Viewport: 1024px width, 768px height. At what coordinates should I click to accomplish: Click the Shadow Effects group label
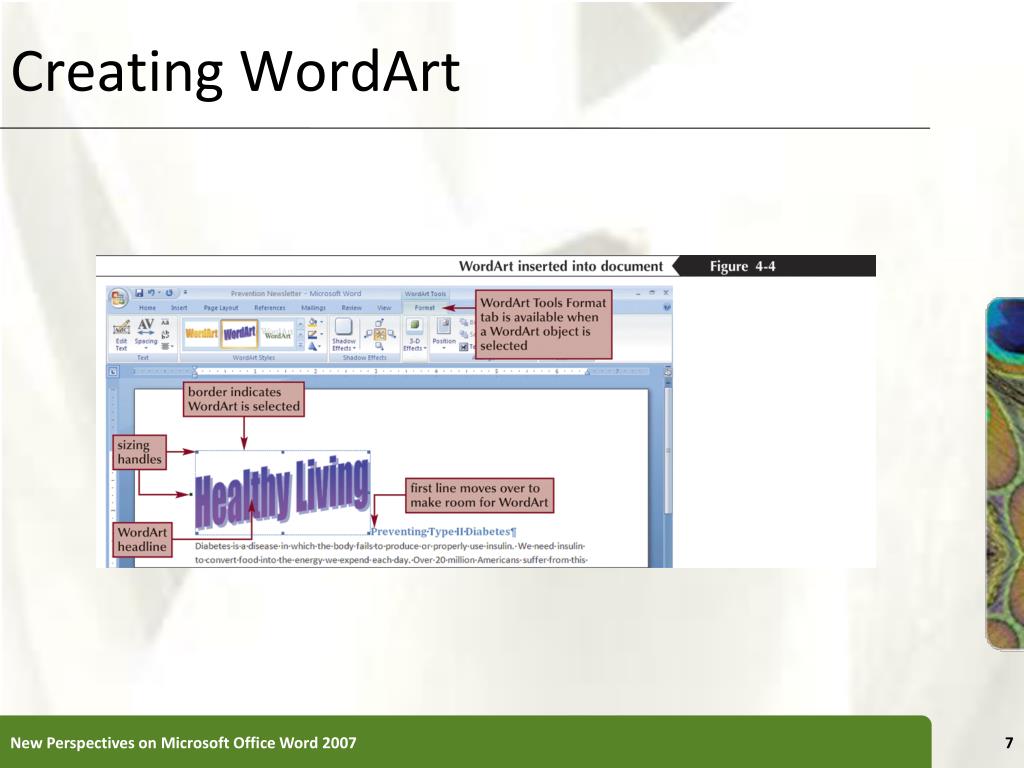(364, 358)
